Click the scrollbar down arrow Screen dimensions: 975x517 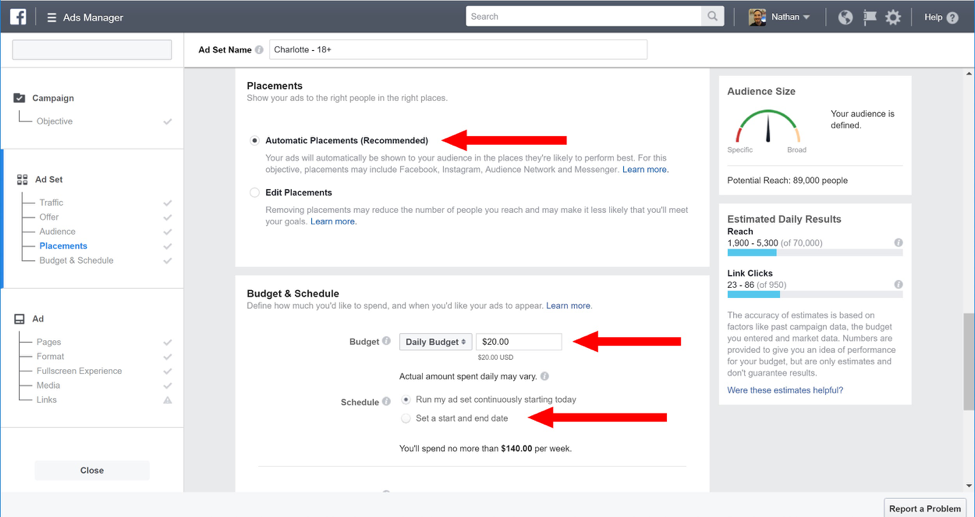pos(969,485)
